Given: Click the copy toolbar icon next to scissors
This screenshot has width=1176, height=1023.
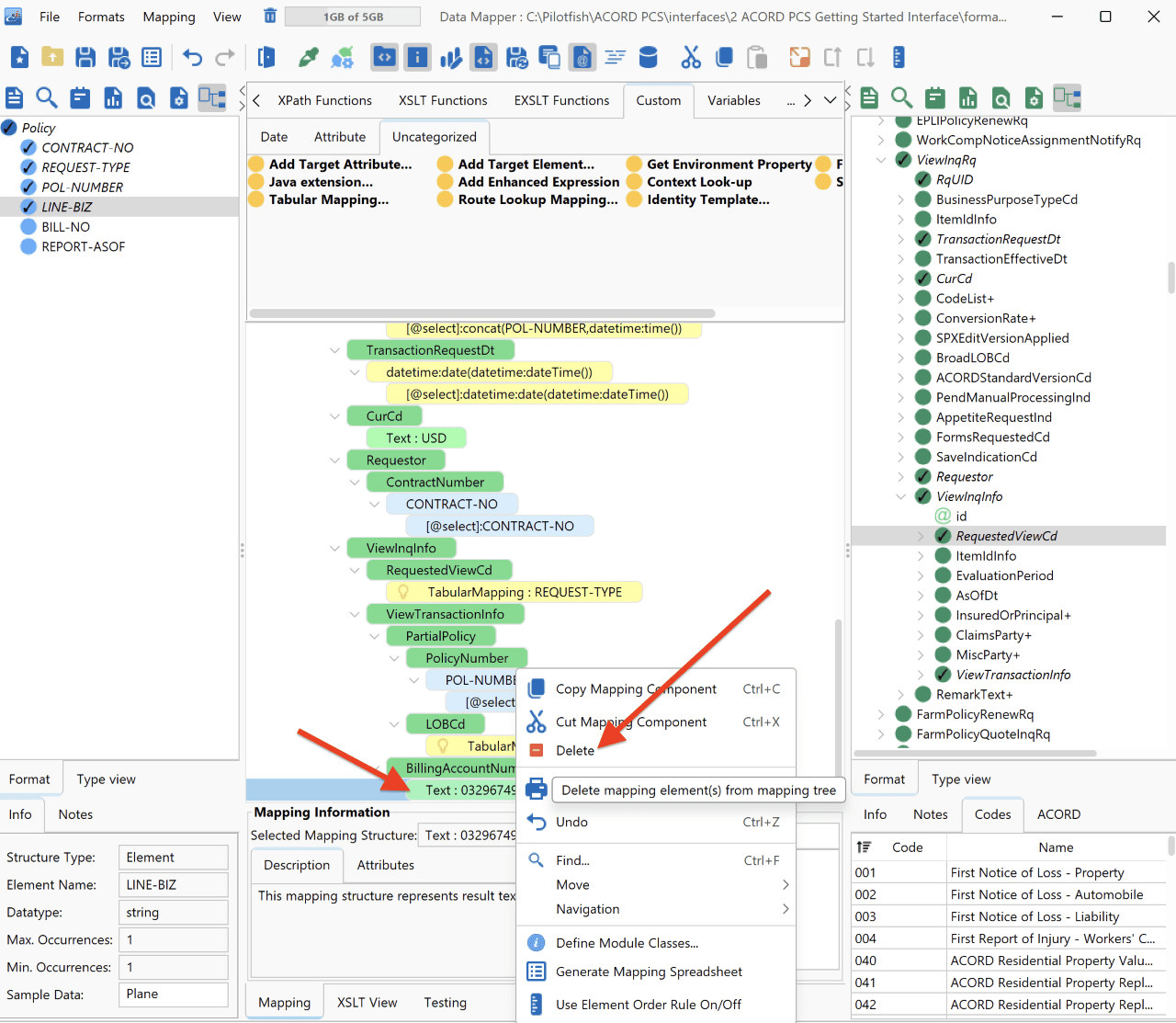Looking at the screenshot, I should coord(724,57).
